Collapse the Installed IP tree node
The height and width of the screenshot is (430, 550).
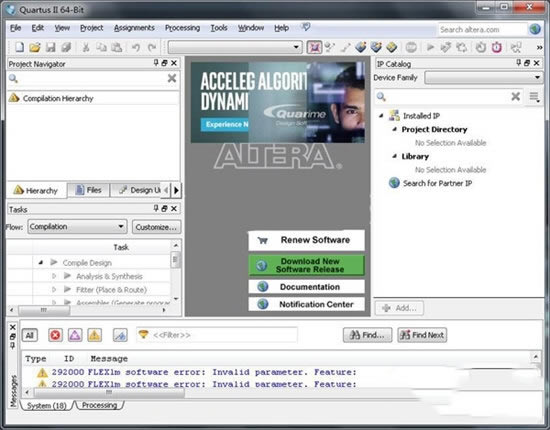(x=381, y=115)
